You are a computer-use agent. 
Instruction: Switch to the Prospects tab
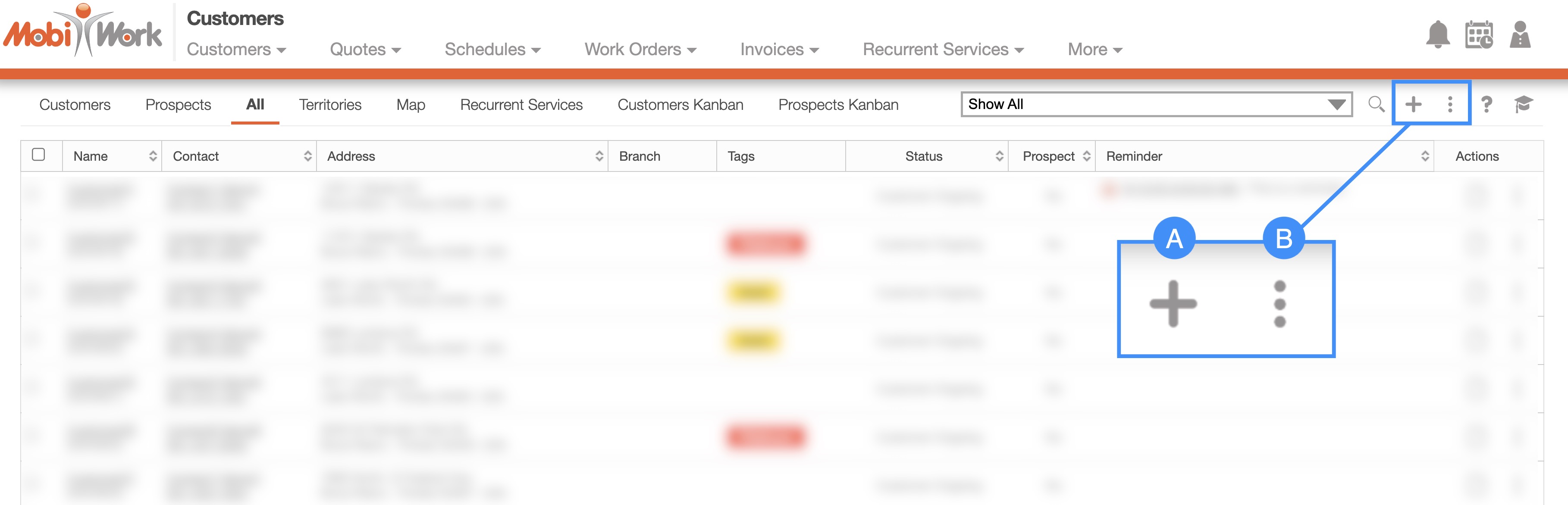(x=178, y=105)
